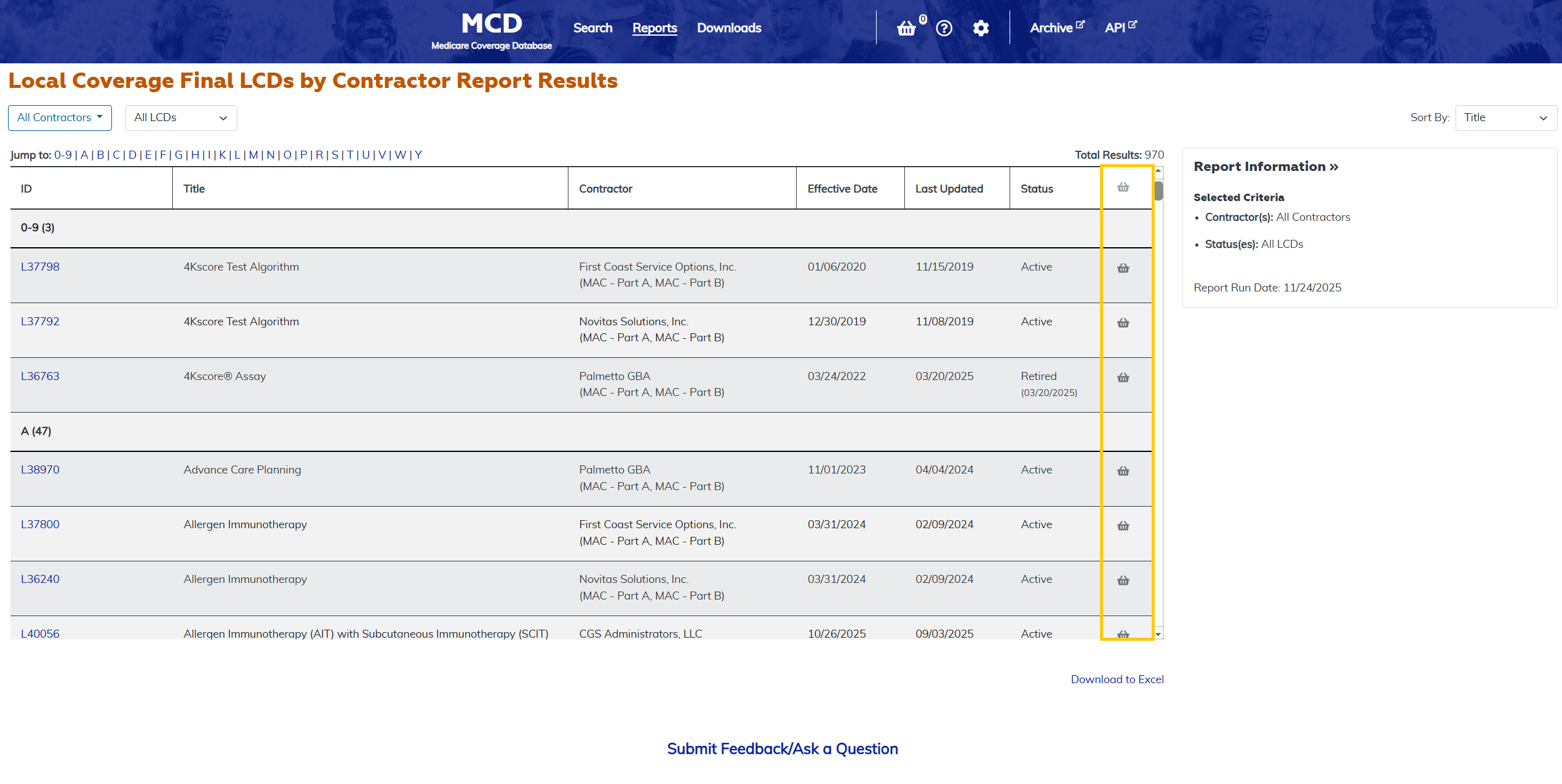The width and height of the screenshot is (1562, 784).
Task: Add L36240 Allergen Immunotherapy to basket
Action: click(1123, 580)
